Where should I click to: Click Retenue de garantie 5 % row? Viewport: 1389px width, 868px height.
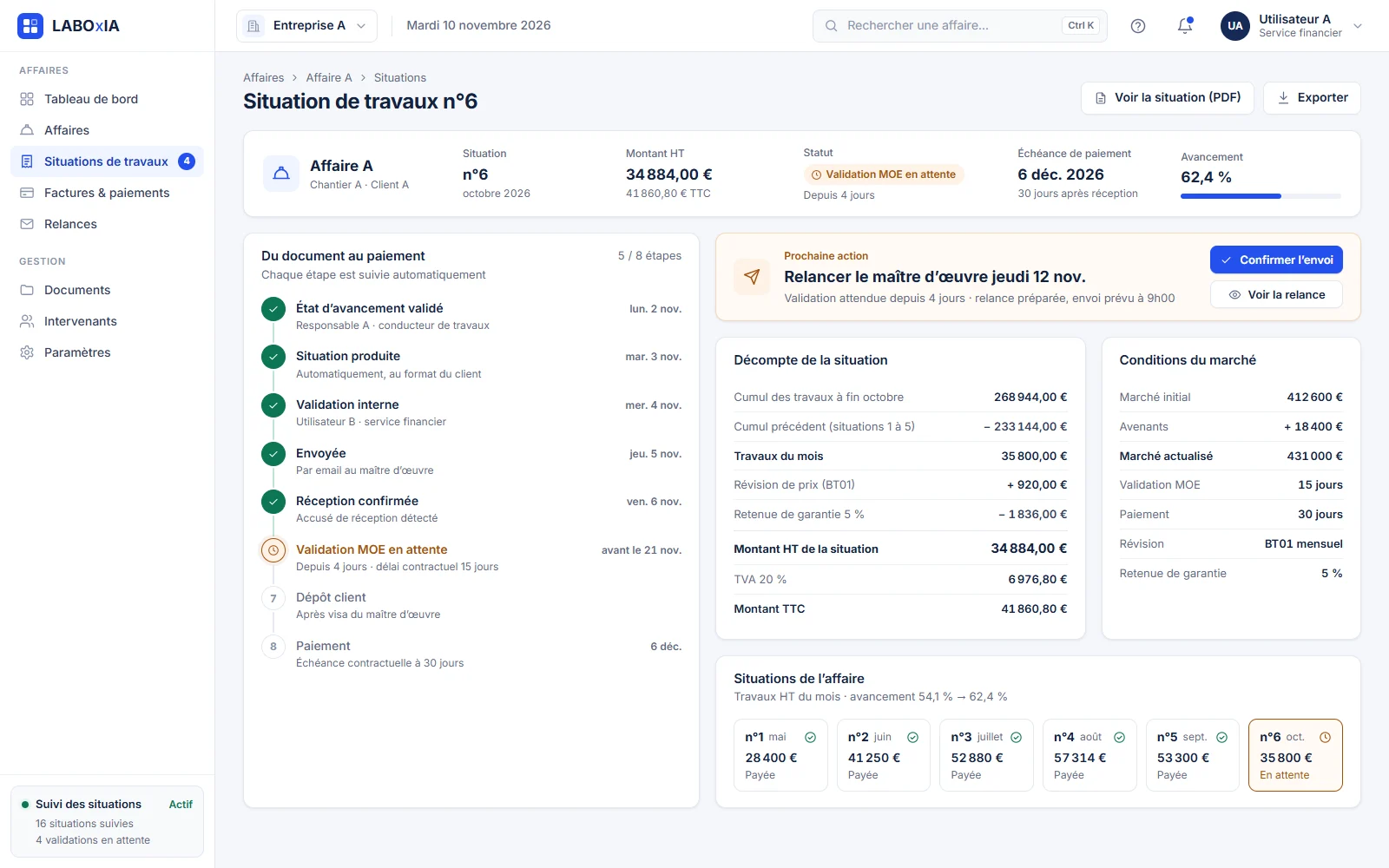900,515
